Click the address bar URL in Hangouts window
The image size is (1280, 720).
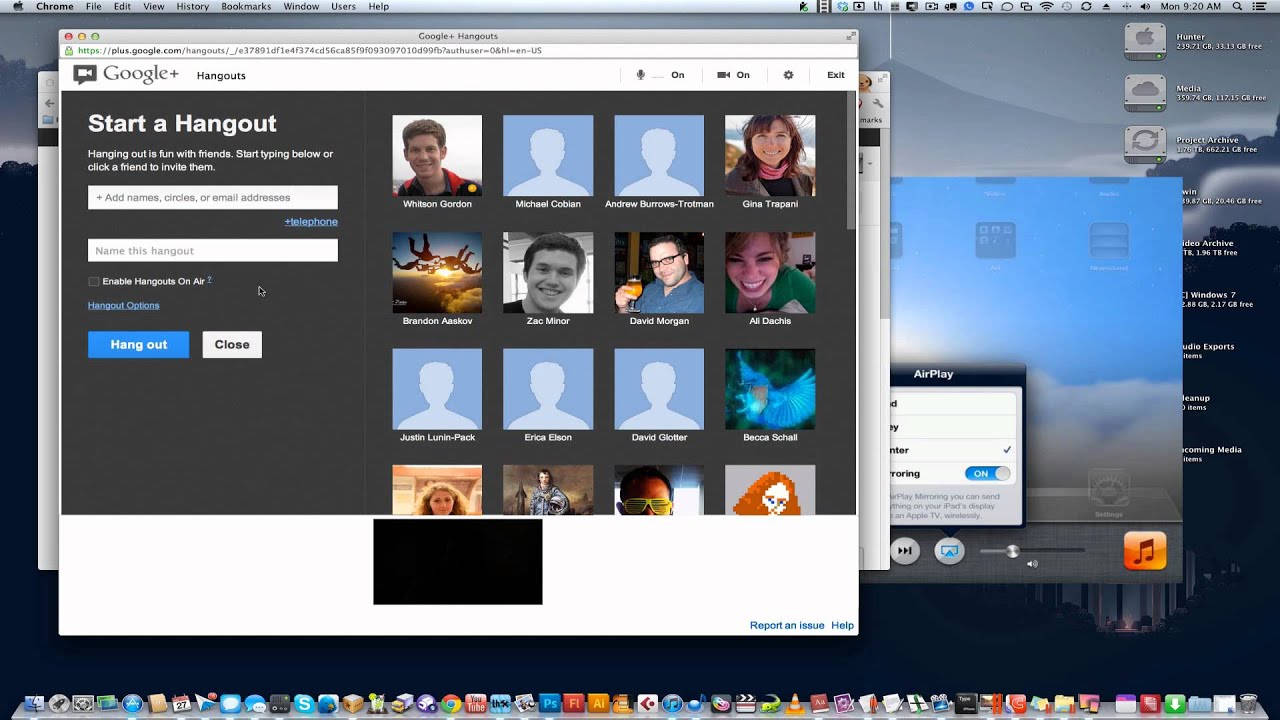pyautogui.click(x=309, y=50)
